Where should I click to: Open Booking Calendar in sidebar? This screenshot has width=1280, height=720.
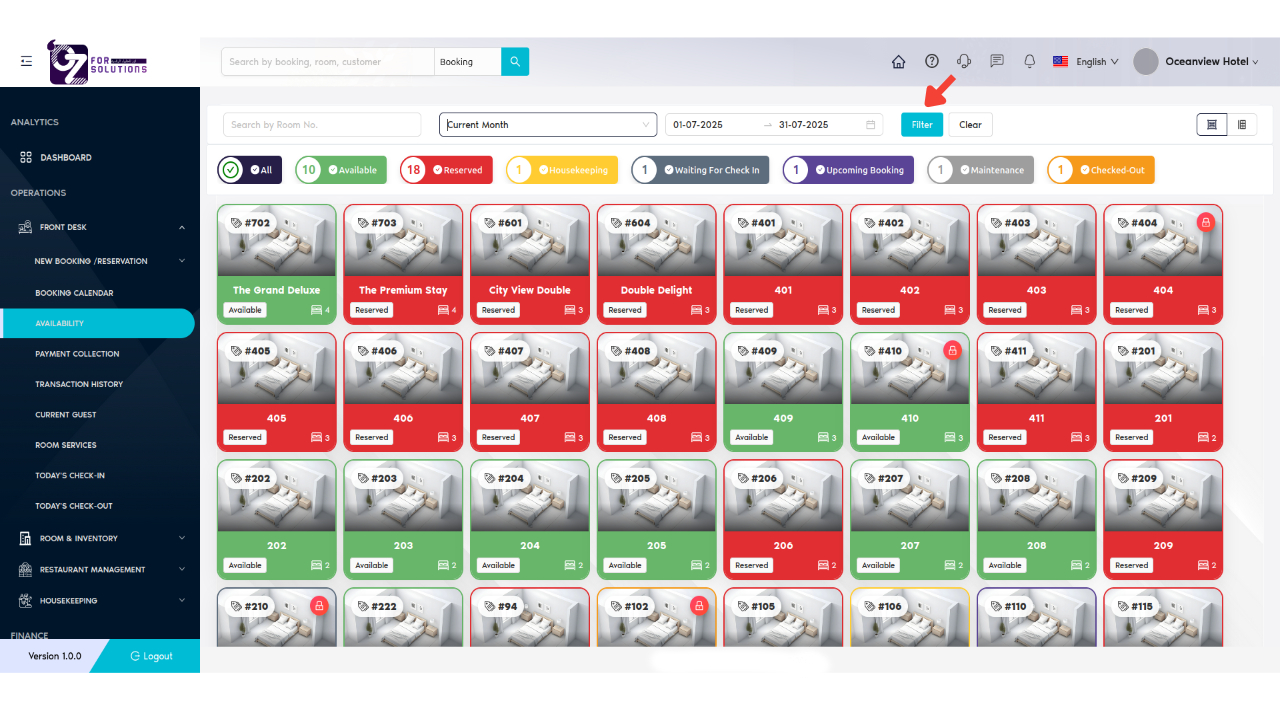click(x=74, y=294)
